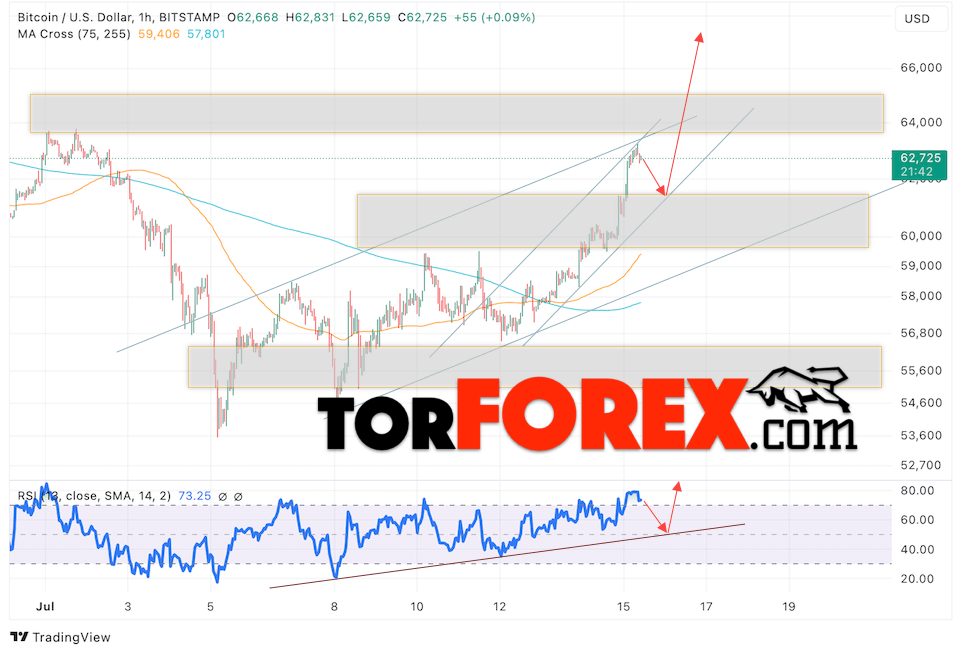
Task: Click the change value +55 (+0.09%)
Action: pos(494,18)
